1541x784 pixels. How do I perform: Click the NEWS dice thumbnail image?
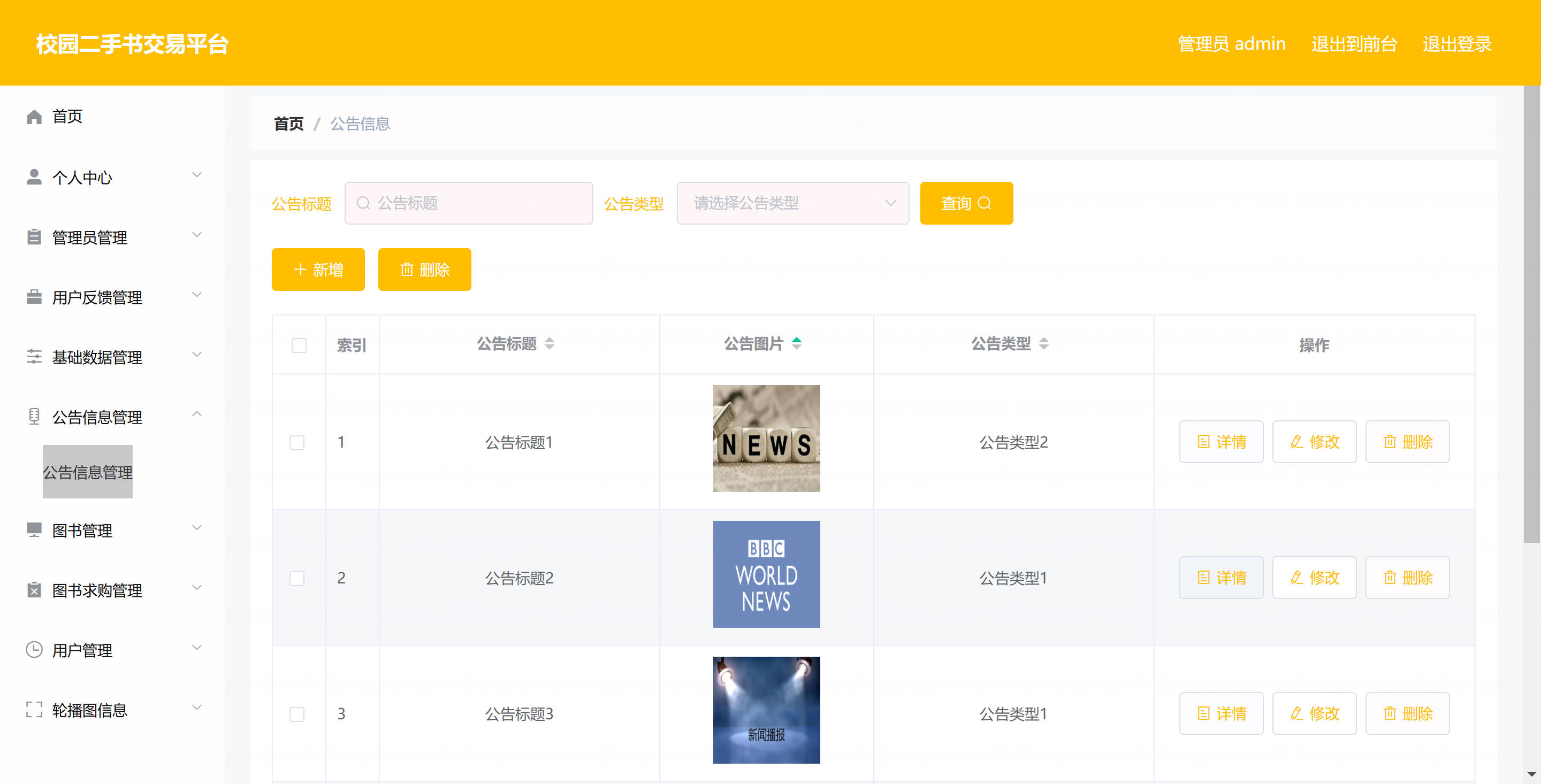(766, 439)
